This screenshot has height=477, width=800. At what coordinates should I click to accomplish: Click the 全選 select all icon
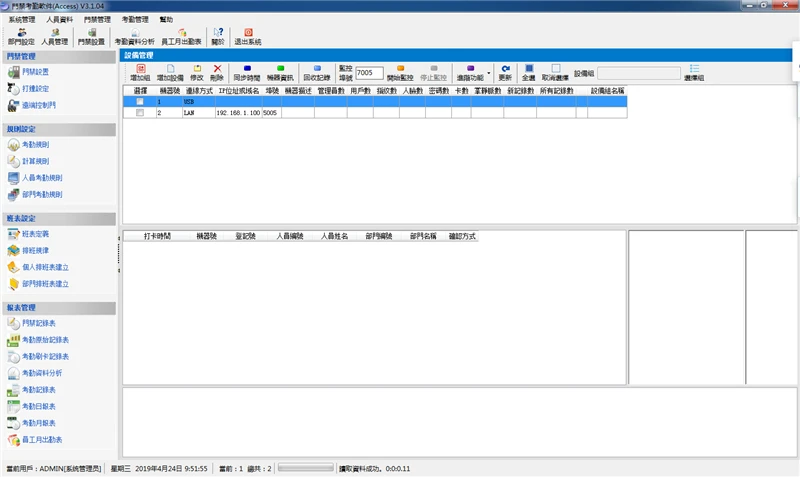pos(529,73)
